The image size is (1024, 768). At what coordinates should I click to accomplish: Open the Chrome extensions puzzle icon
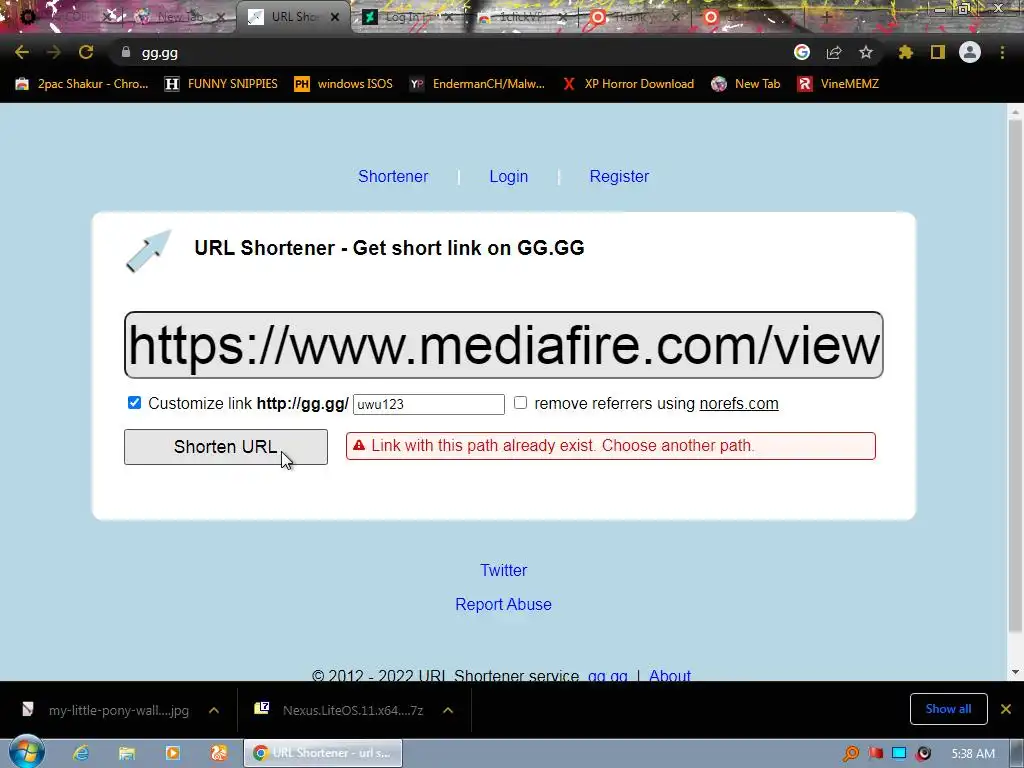(x=905, y=52)
